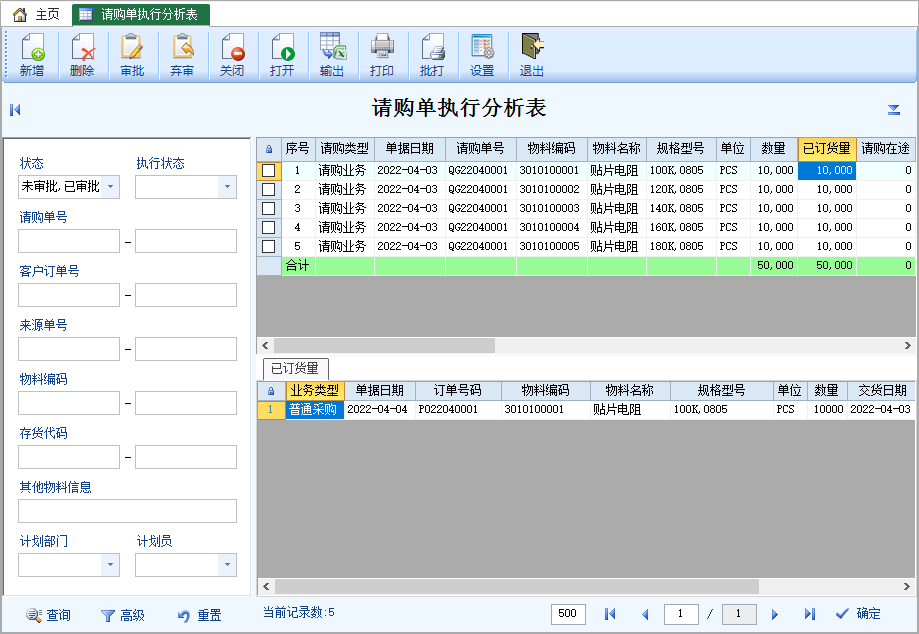Click the first 请购单号 input field
919x634 pixels.
[69, 241]
